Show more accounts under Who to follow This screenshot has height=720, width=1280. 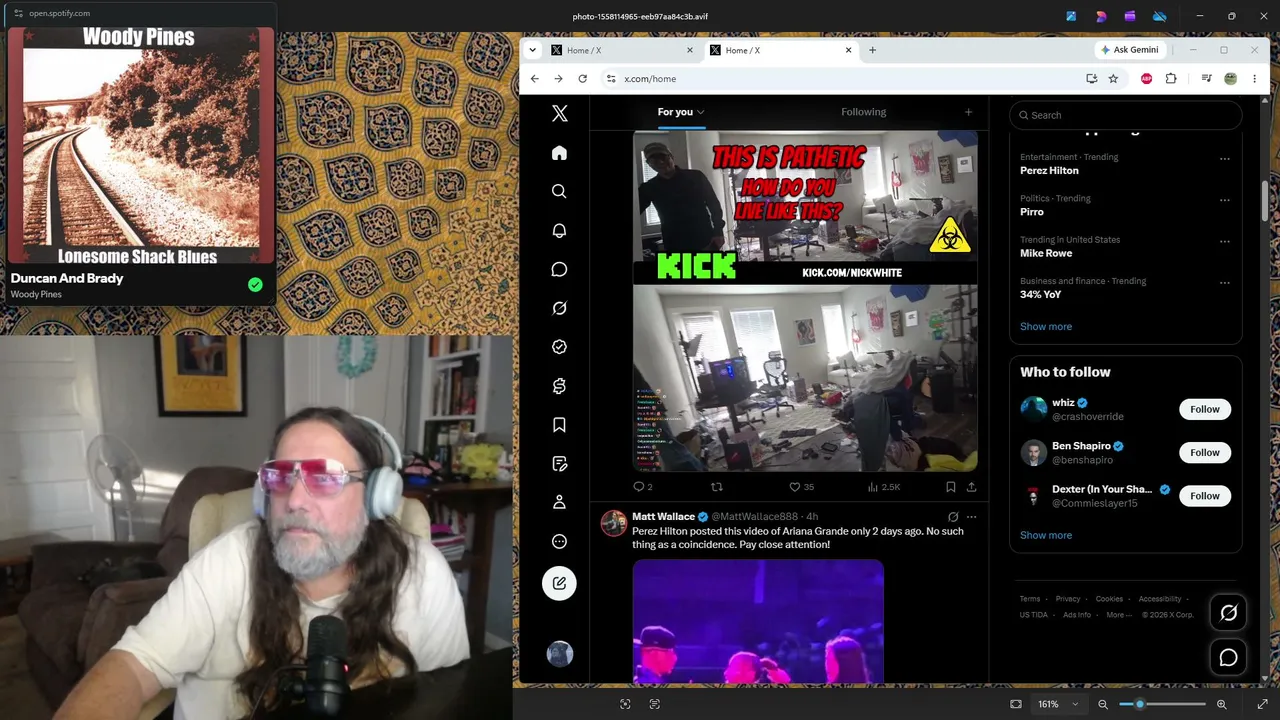(1046, 535)
